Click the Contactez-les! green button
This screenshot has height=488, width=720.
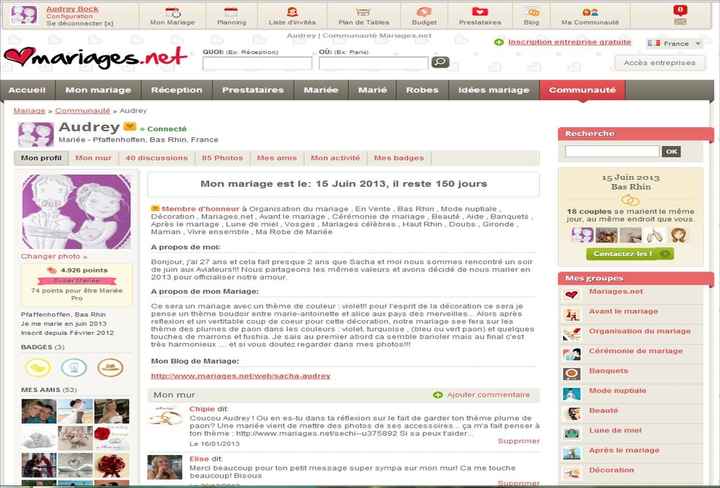click(x=630, y=253)
